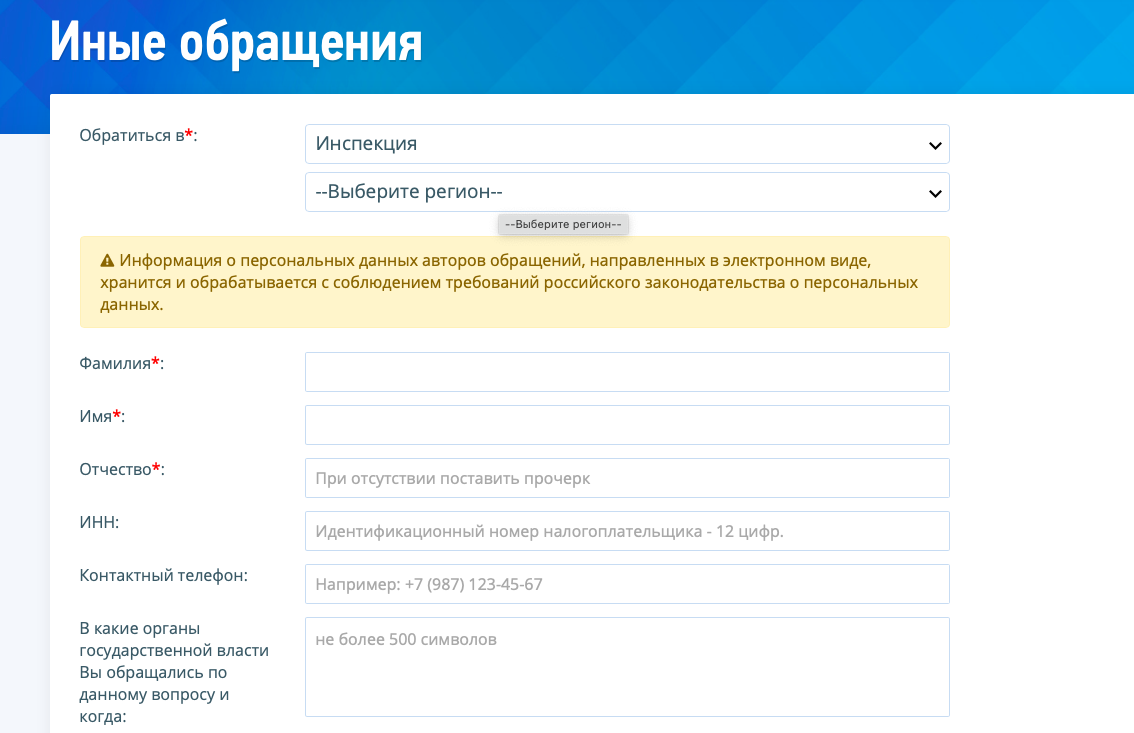Click the --Выберите регион-- tooltip label
1134x733 pixels.
click(x=563, y=224)
